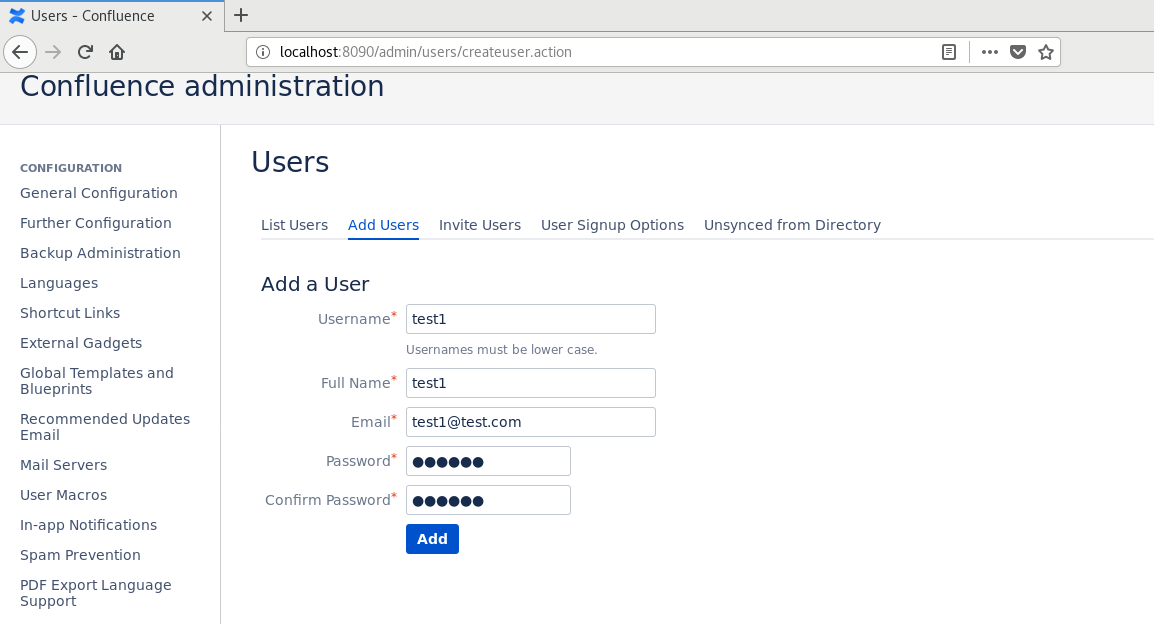Select the Add Users tab
Image resolution: width=1154 pixels, height=624 pixels.
(383, 225)
